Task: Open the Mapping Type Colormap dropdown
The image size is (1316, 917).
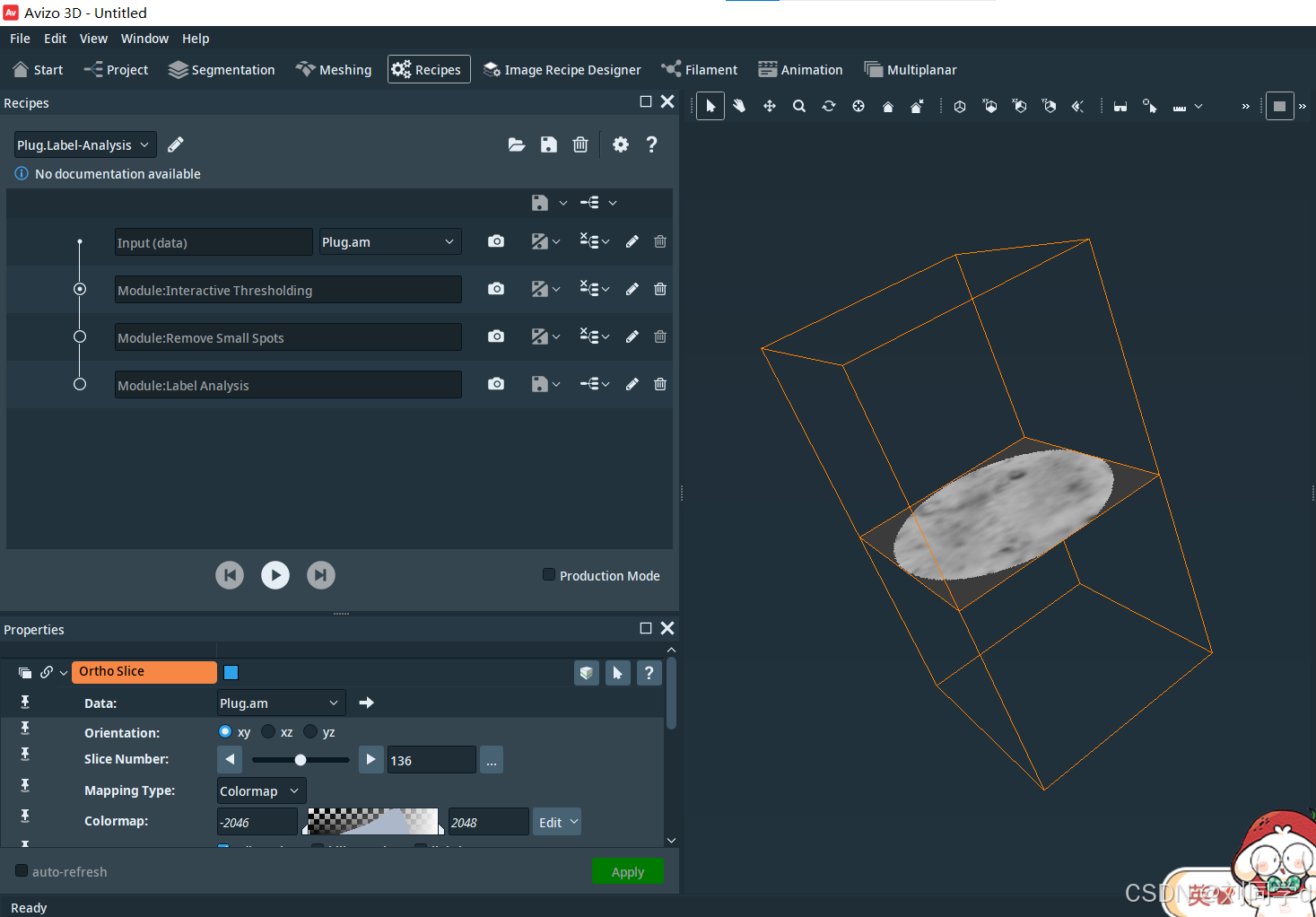Action: pos(262,790)
